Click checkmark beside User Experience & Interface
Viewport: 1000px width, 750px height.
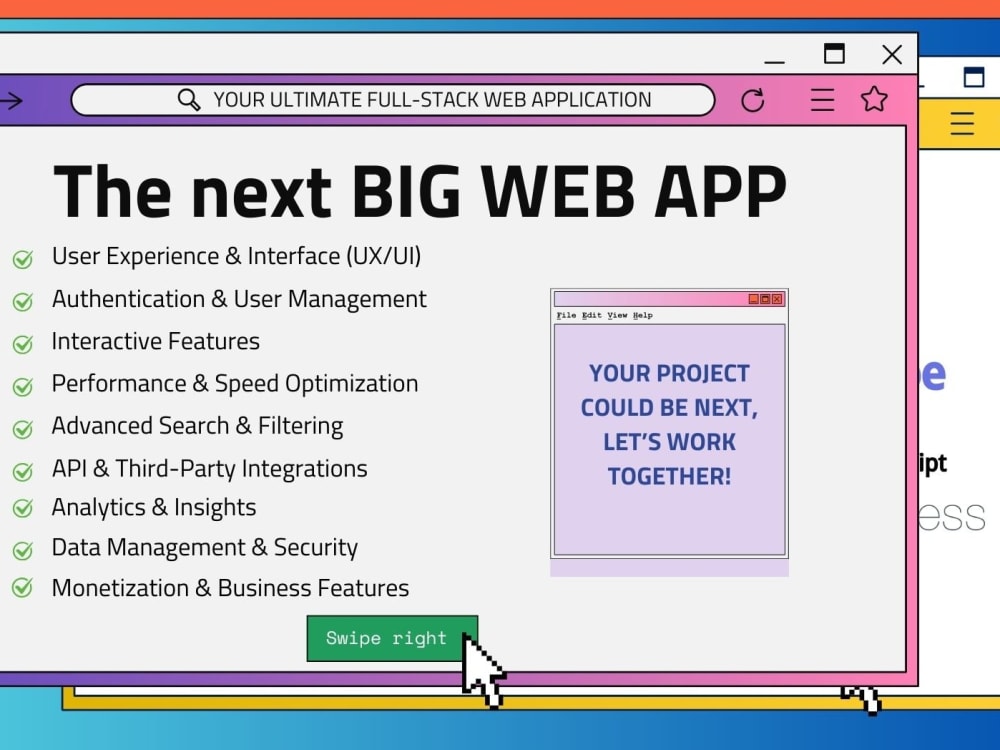(x=23, y=259)
